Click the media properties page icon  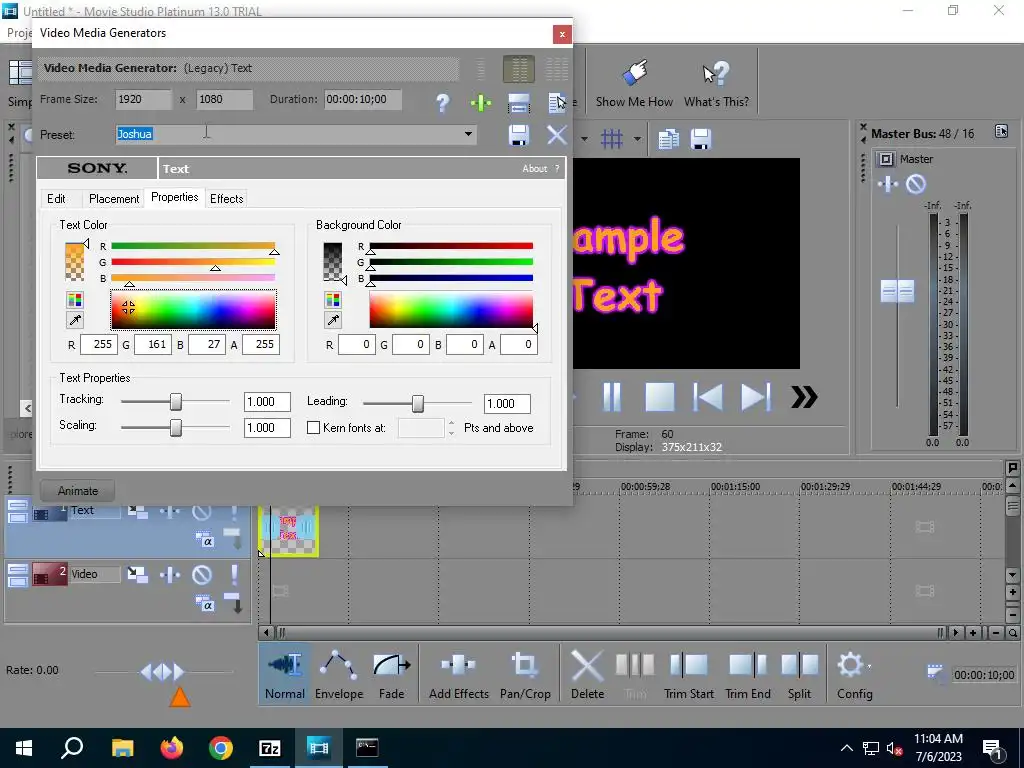(x=556, y=103)
